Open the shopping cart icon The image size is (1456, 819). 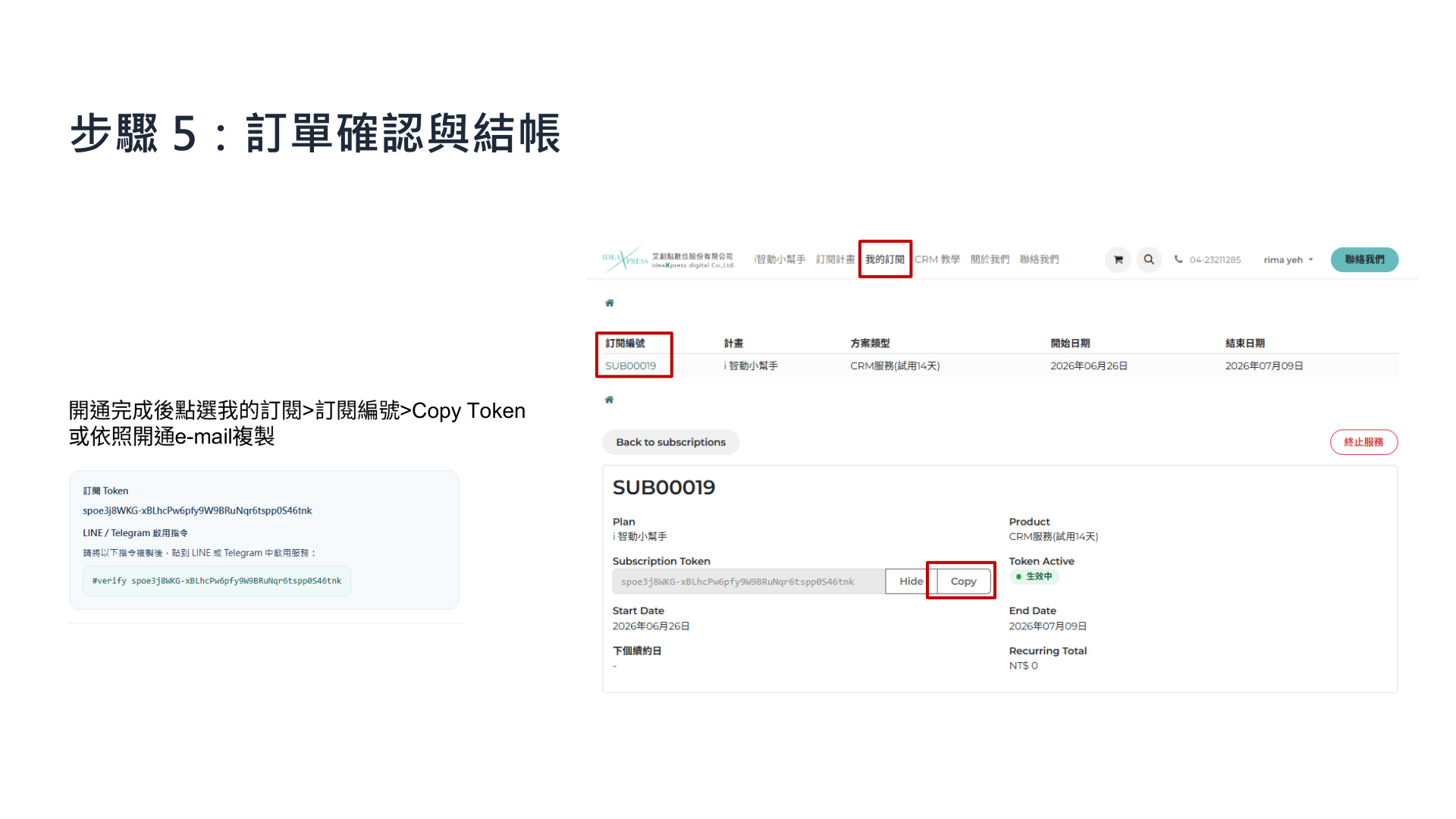1118,259
